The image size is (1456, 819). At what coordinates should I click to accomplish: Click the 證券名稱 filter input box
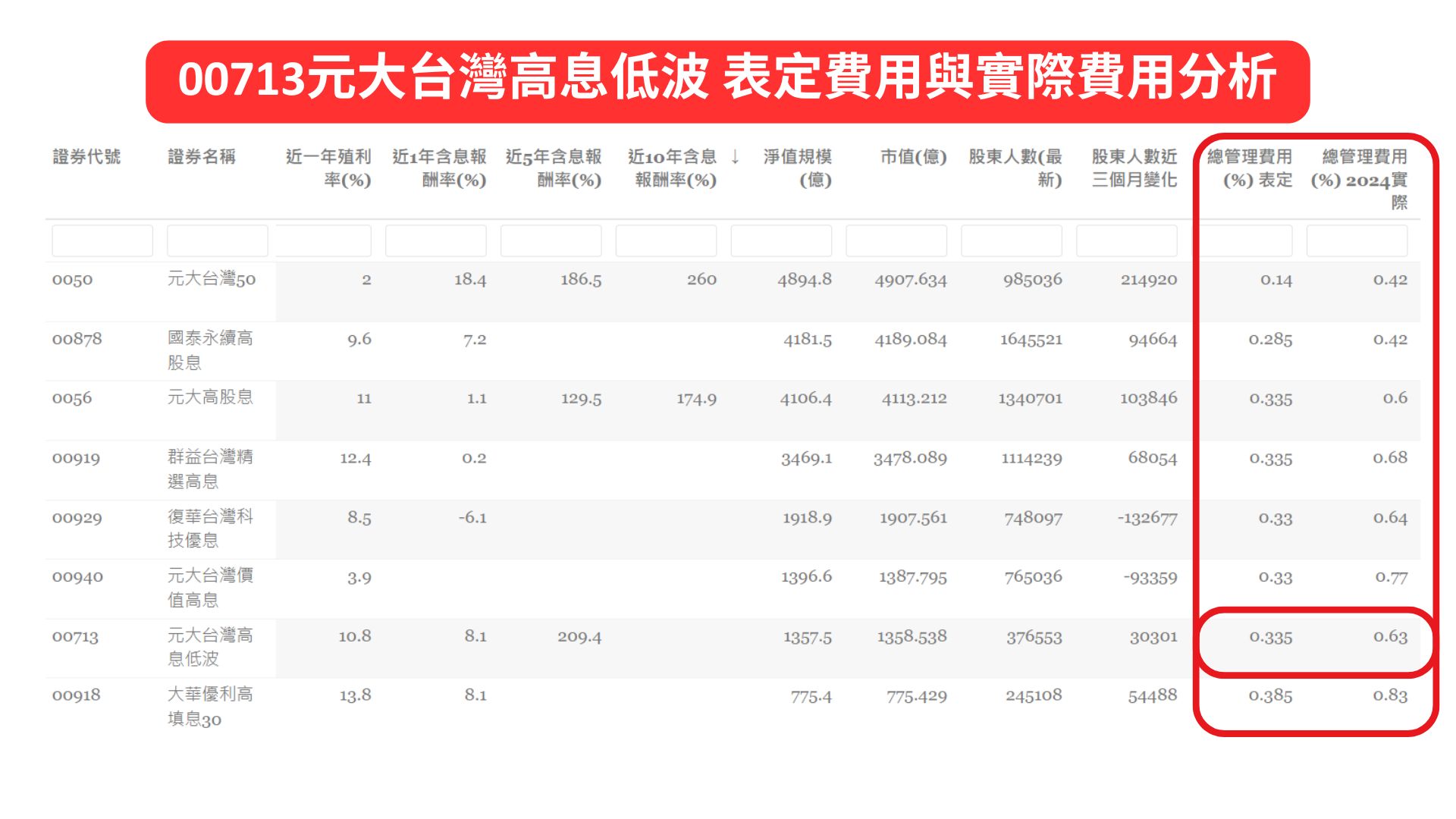point(217,241)
